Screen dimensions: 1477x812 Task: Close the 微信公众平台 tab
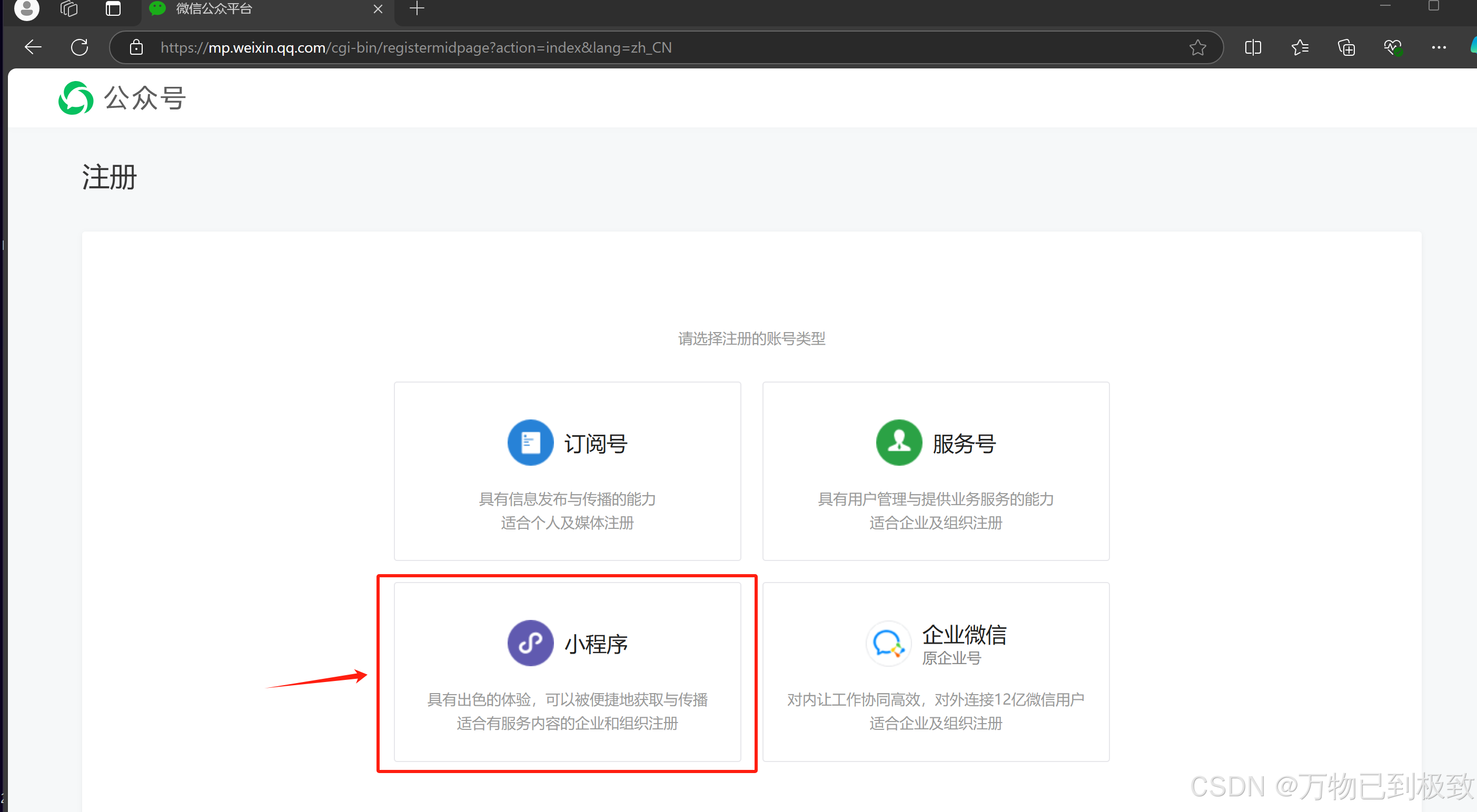pyautogui.click(x=378, y=8)
